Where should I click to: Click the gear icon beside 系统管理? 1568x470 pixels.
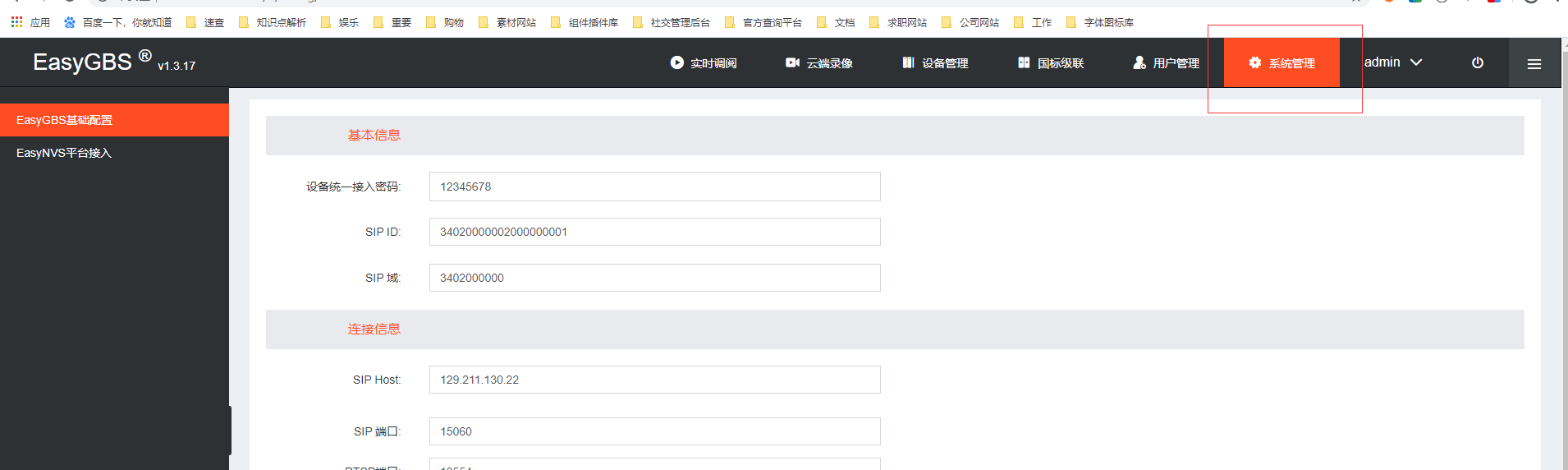pyautogui.click(x=1255, y=62)
